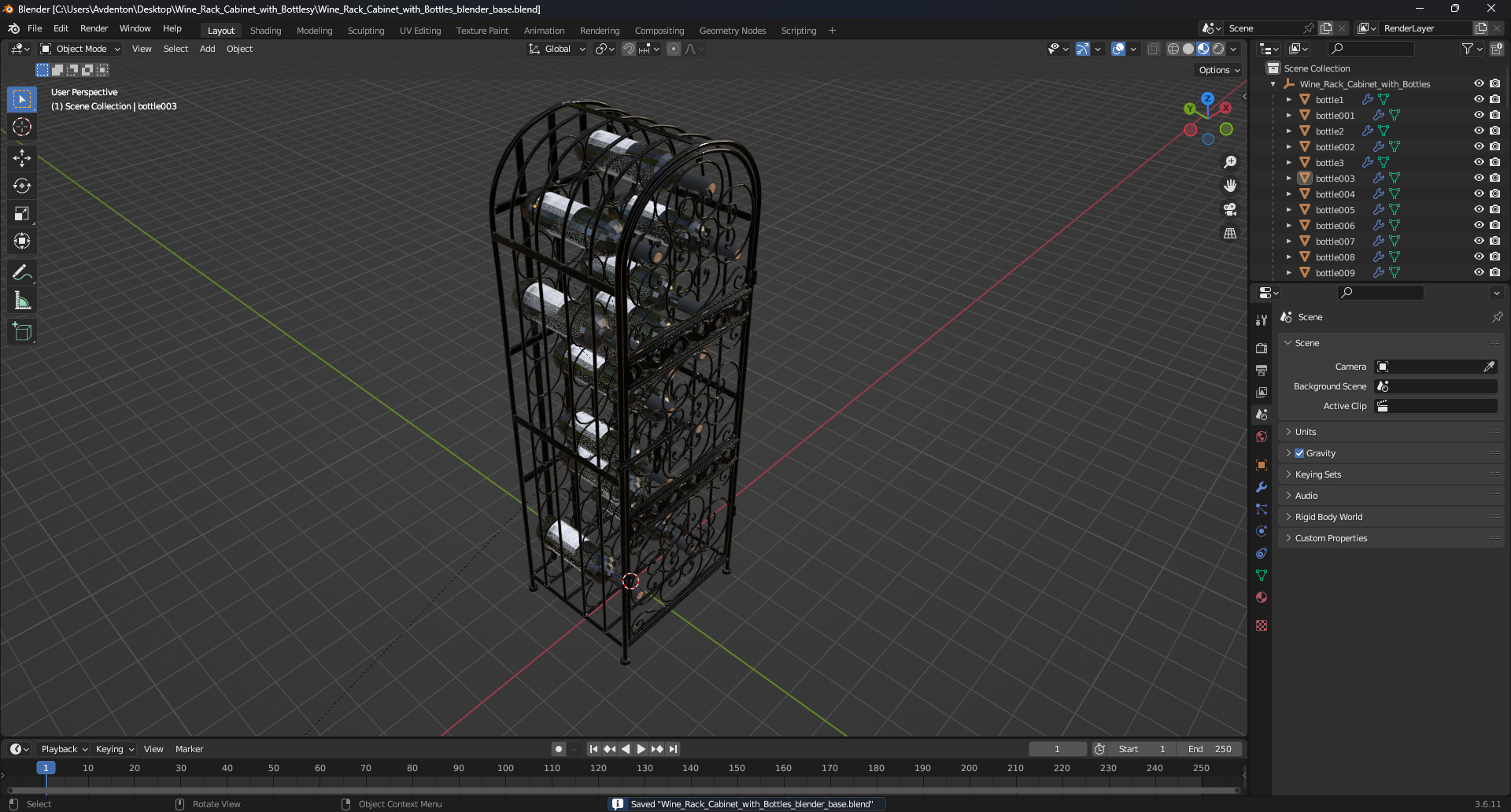Click the Marker menu in timeline
The image size is (1511, 812).
[x=189, y=749]
